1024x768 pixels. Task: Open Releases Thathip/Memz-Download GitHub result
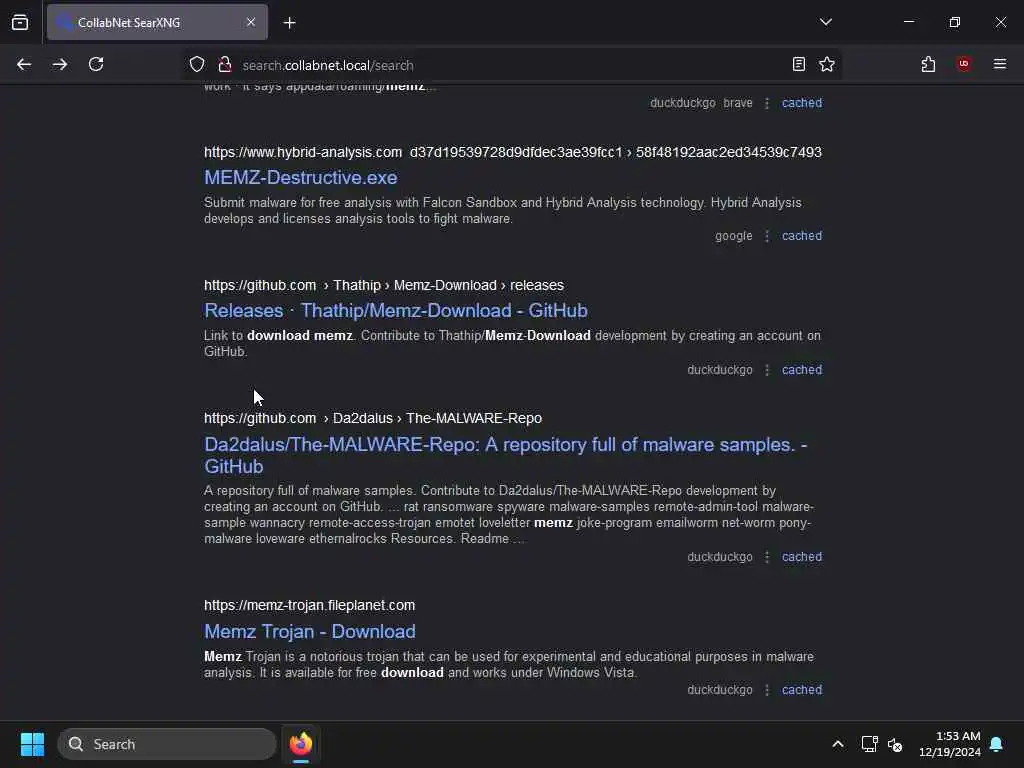coord(396,311)
